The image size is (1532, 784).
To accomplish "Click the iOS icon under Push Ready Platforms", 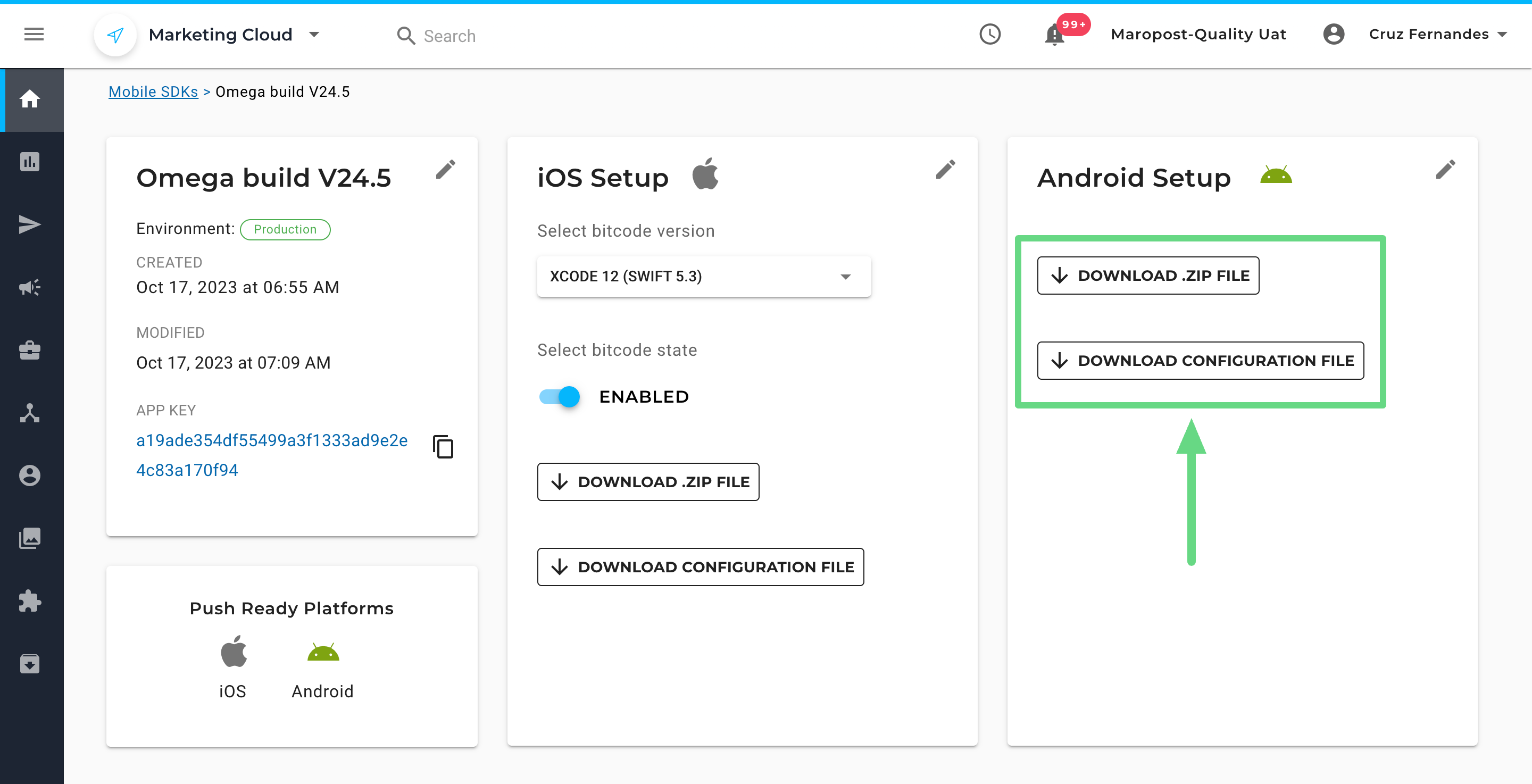I will point(233,652).
